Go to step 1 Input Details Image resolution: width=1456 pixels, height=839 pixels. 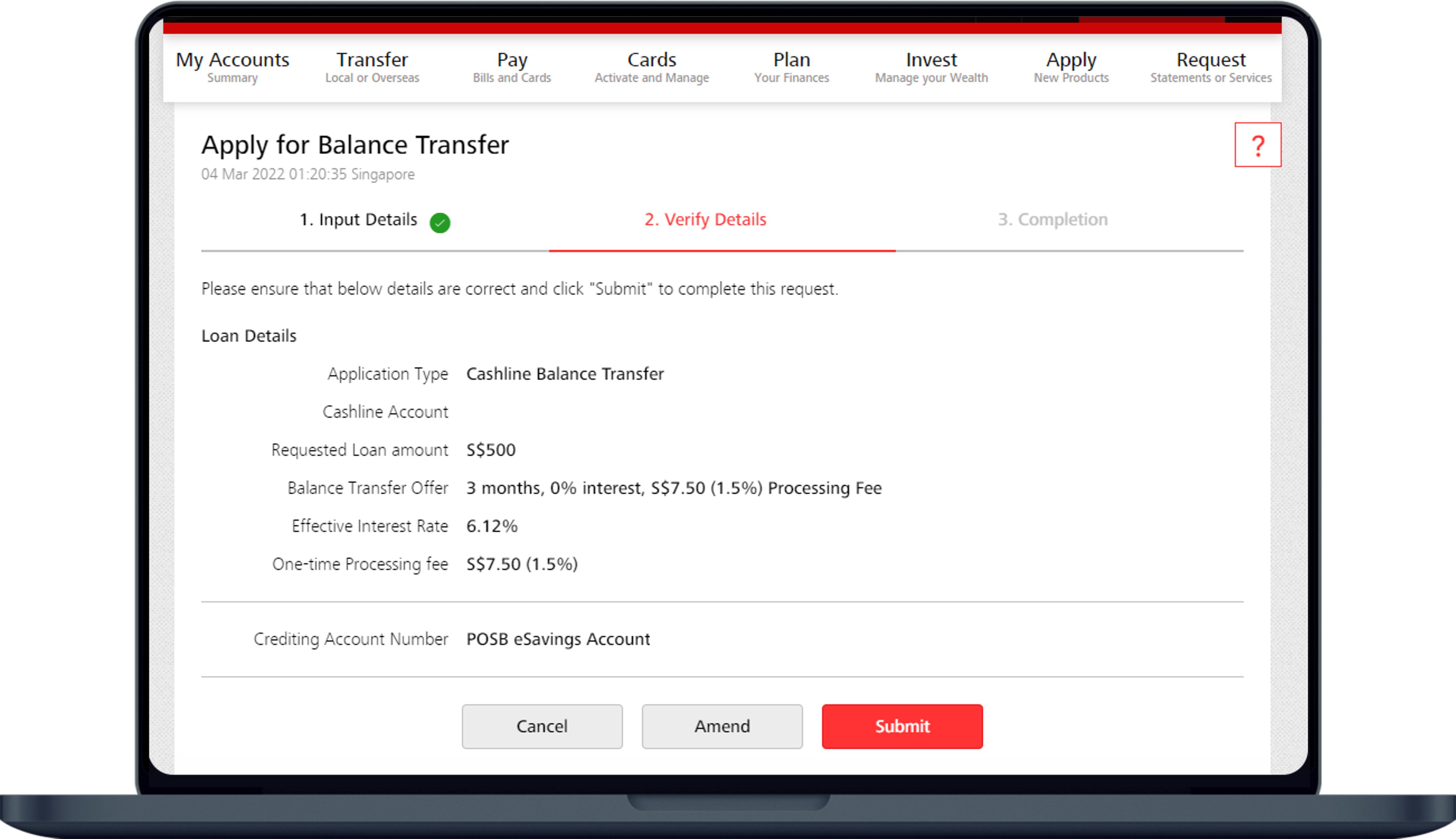358,220
